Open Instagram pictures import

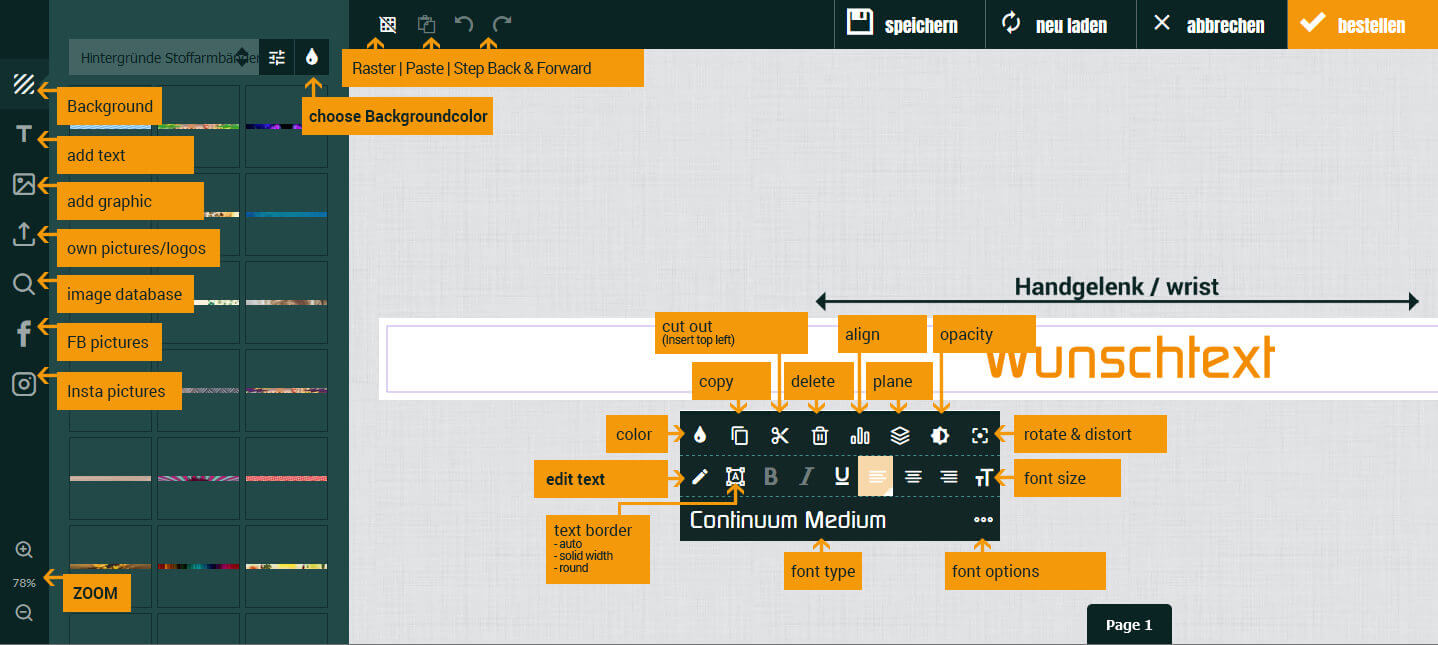pyautogui.click(x=24, y=384)
